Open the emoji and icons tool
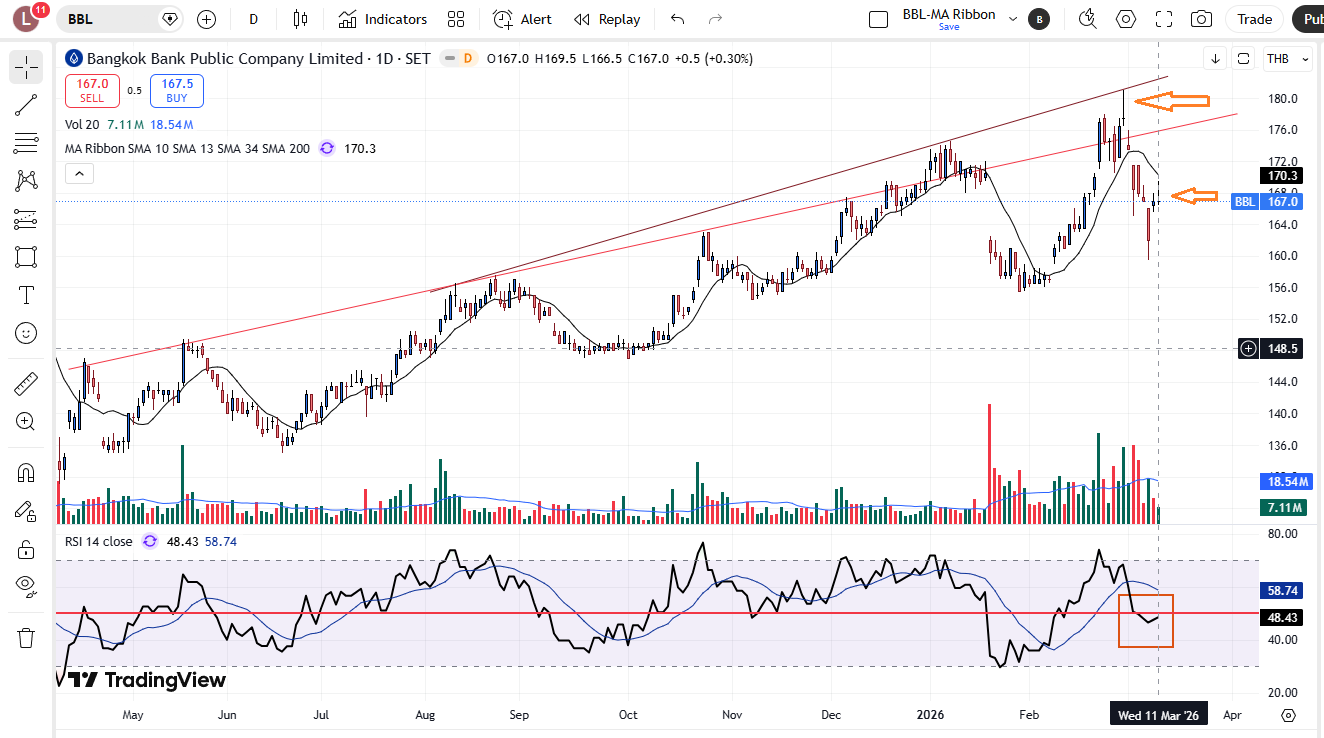 (26, 332)
